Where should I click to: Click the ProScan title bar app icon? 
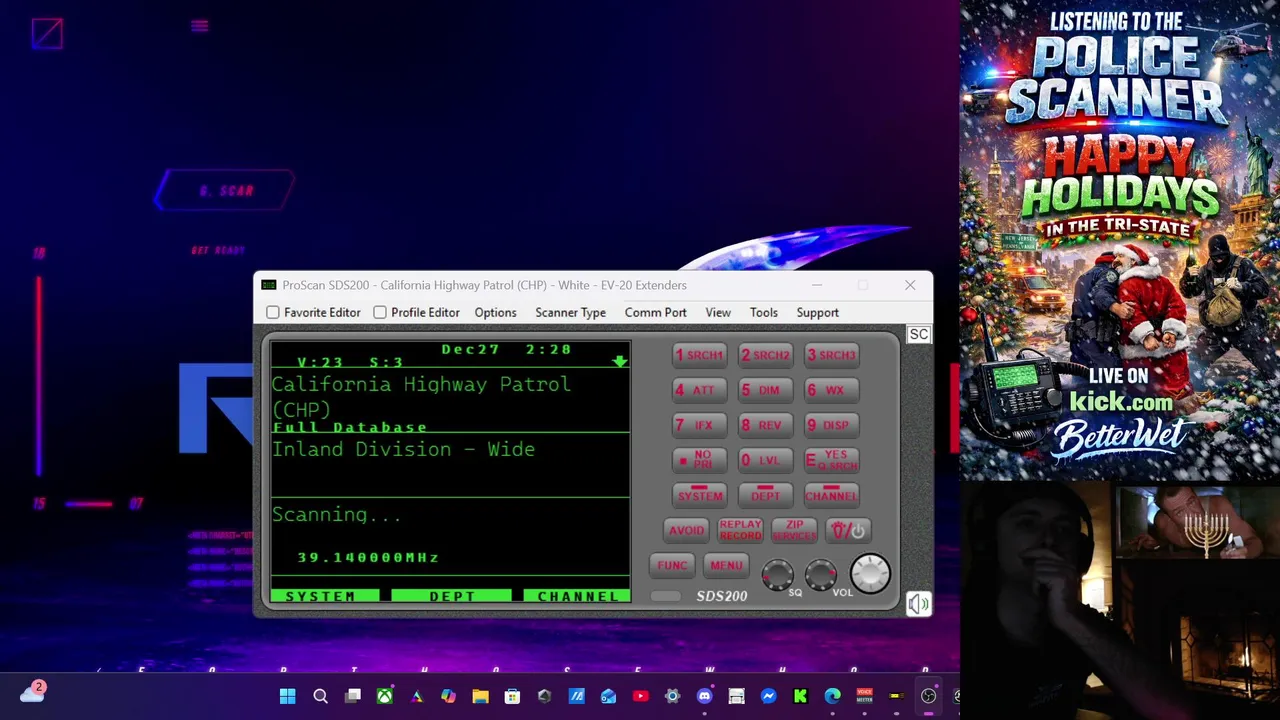tap(268, 285)
